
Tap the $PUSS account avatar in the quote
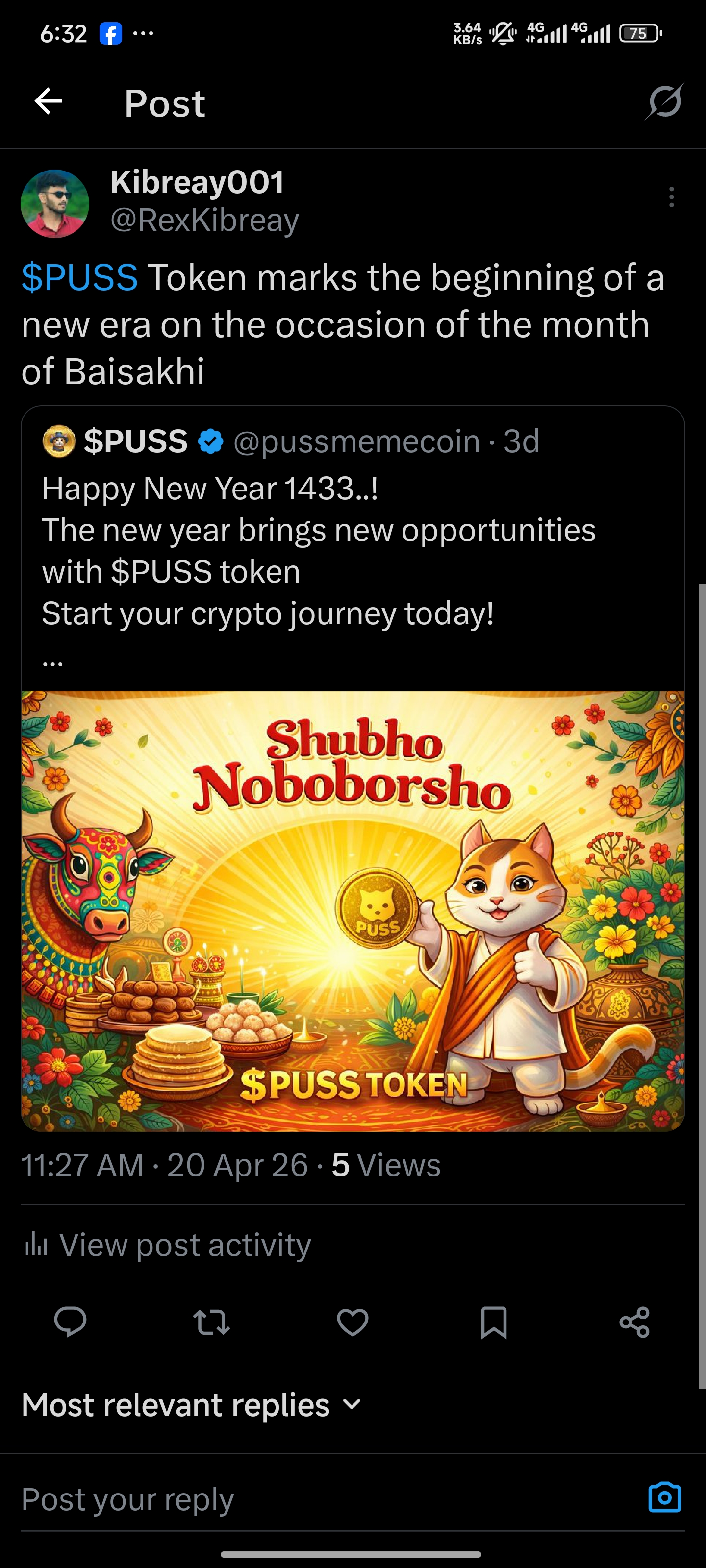pos(58,441)
